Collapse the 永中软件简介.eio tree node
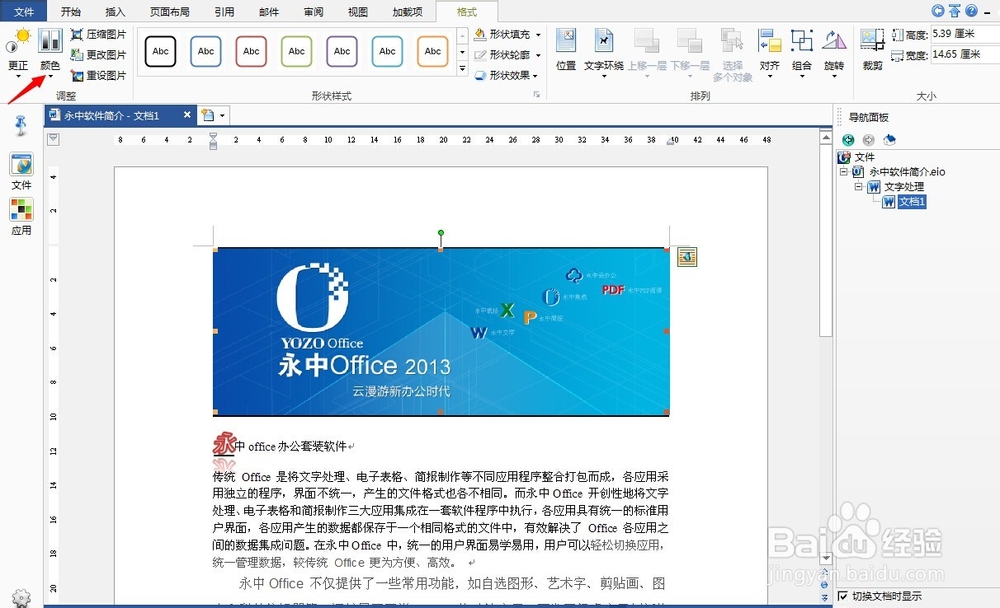The image size is (1000, 608). click(844, 172)
